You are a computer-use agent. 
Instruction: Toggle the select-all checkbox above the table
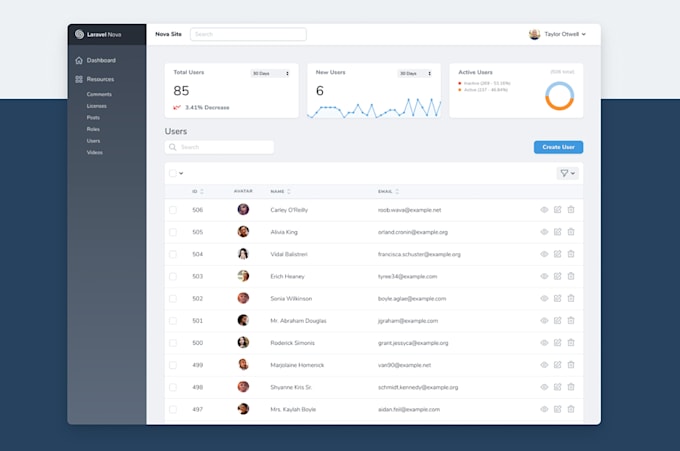coord(173,173)
